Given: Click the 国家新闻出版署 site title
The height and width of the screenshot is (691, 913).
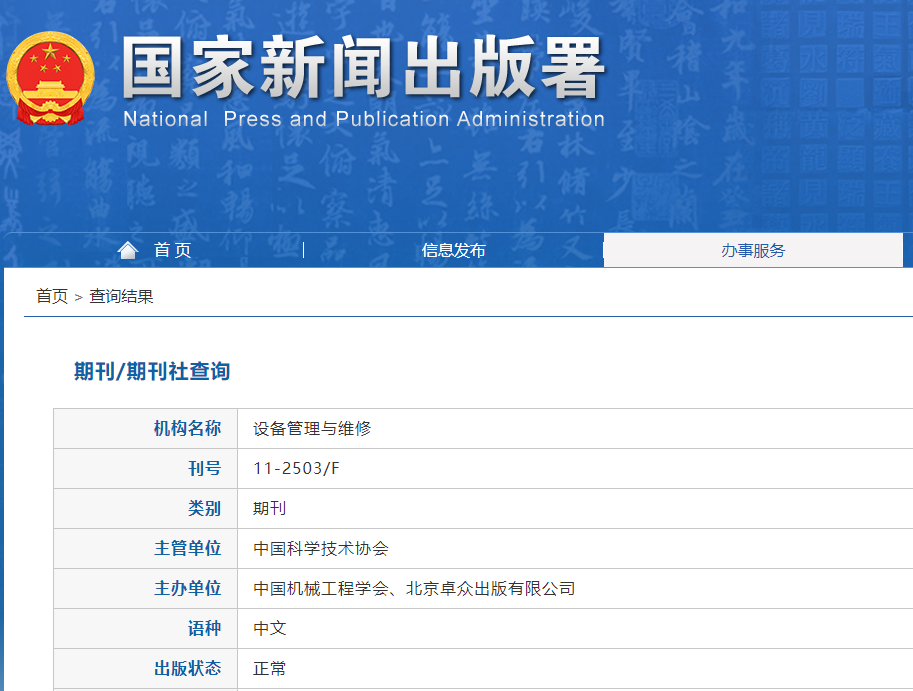Looking at the screenshot, I should [363, 70].
